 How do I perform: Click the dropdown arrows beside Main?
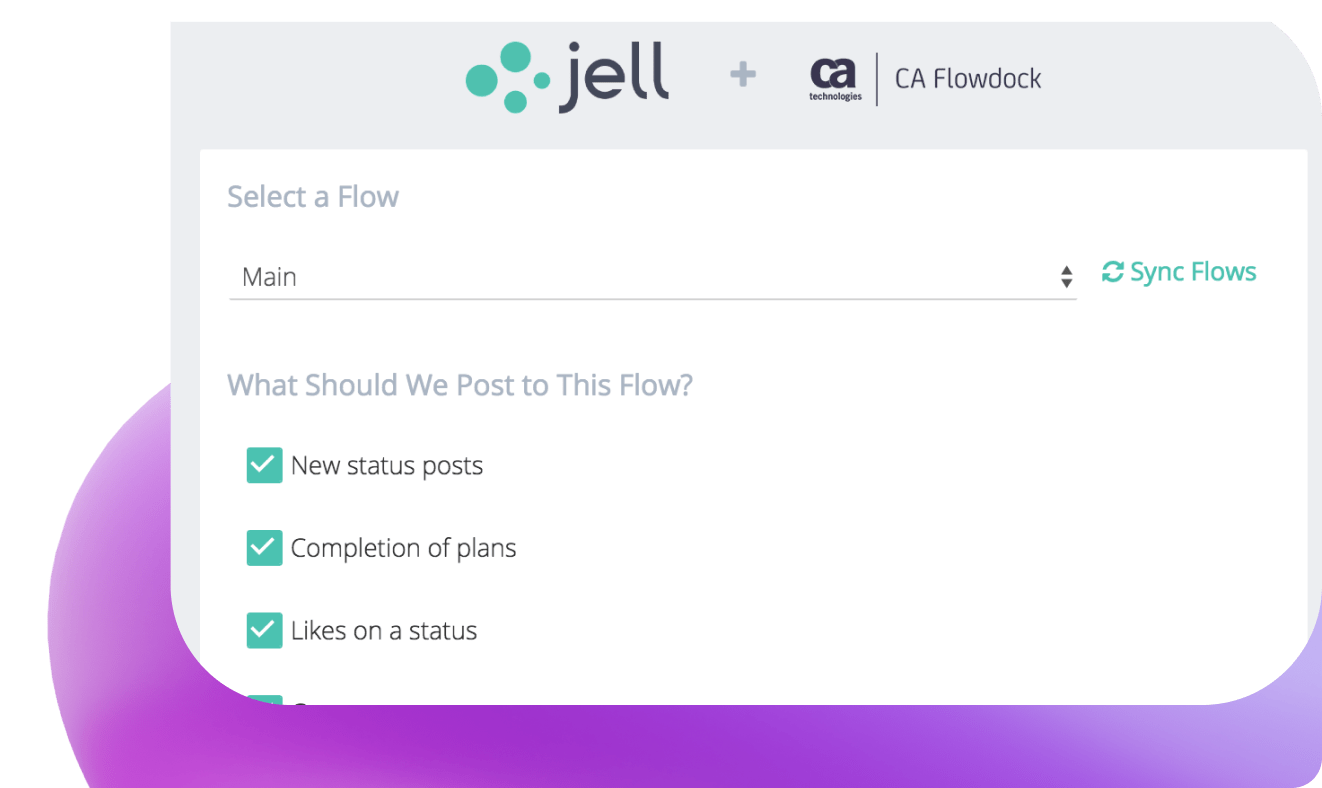(x=1066, y=277)
